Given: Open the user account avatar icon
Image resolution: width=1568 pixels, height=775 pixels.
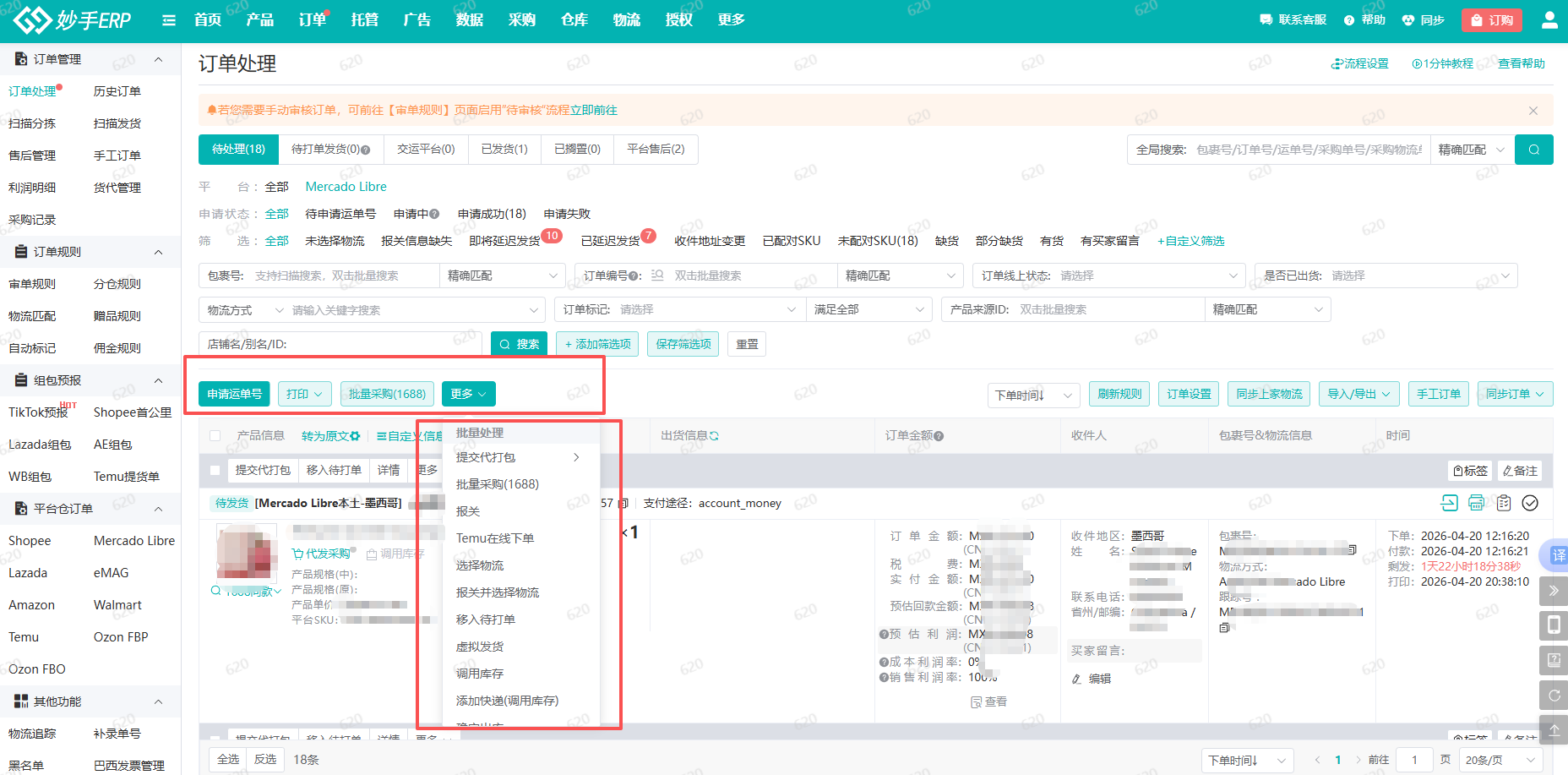Looking at the screenshot, I should click(1549, 20).
